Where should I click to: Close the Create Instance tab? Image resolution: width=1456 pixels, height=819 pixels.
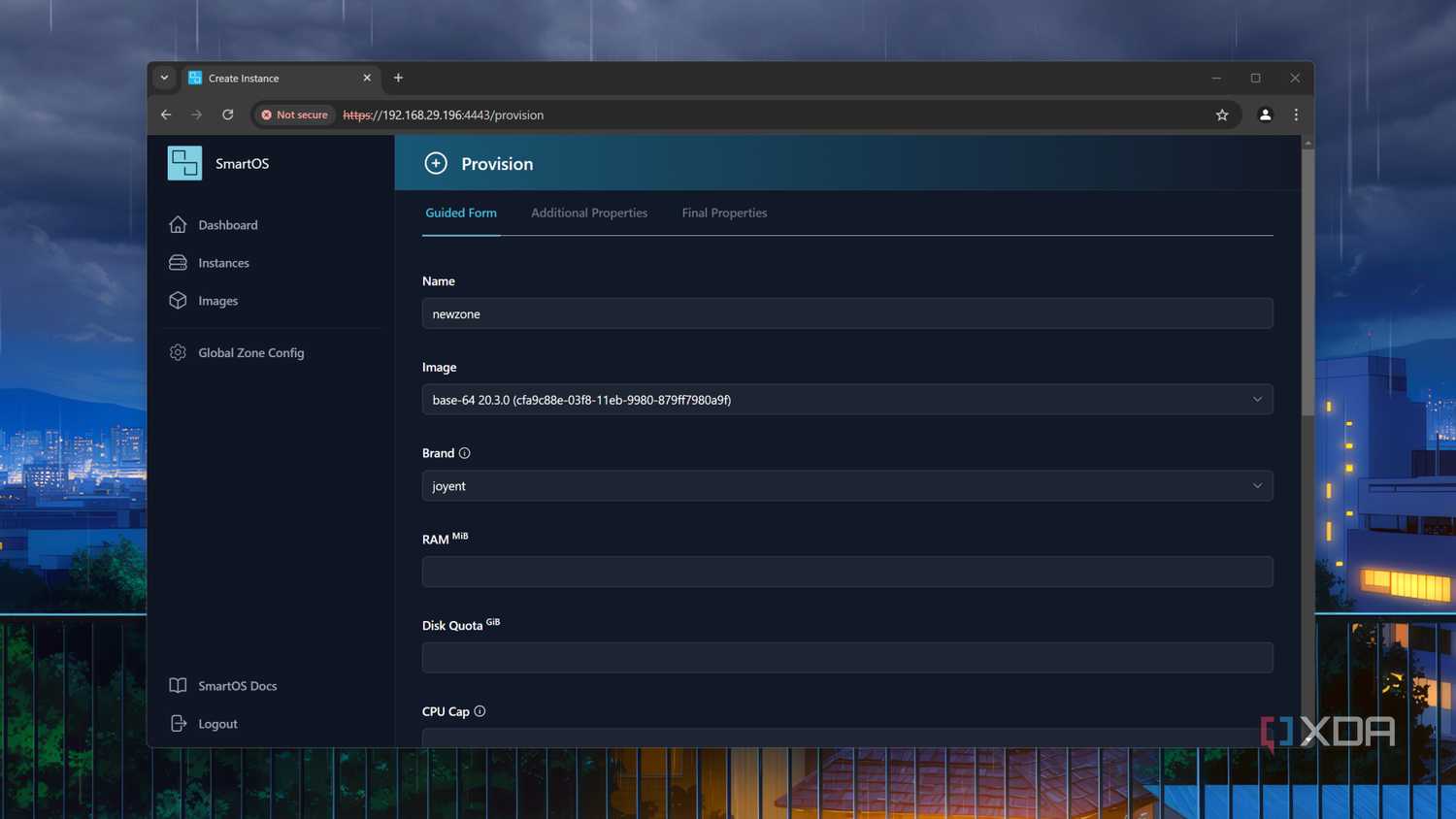tap(367, 78)
